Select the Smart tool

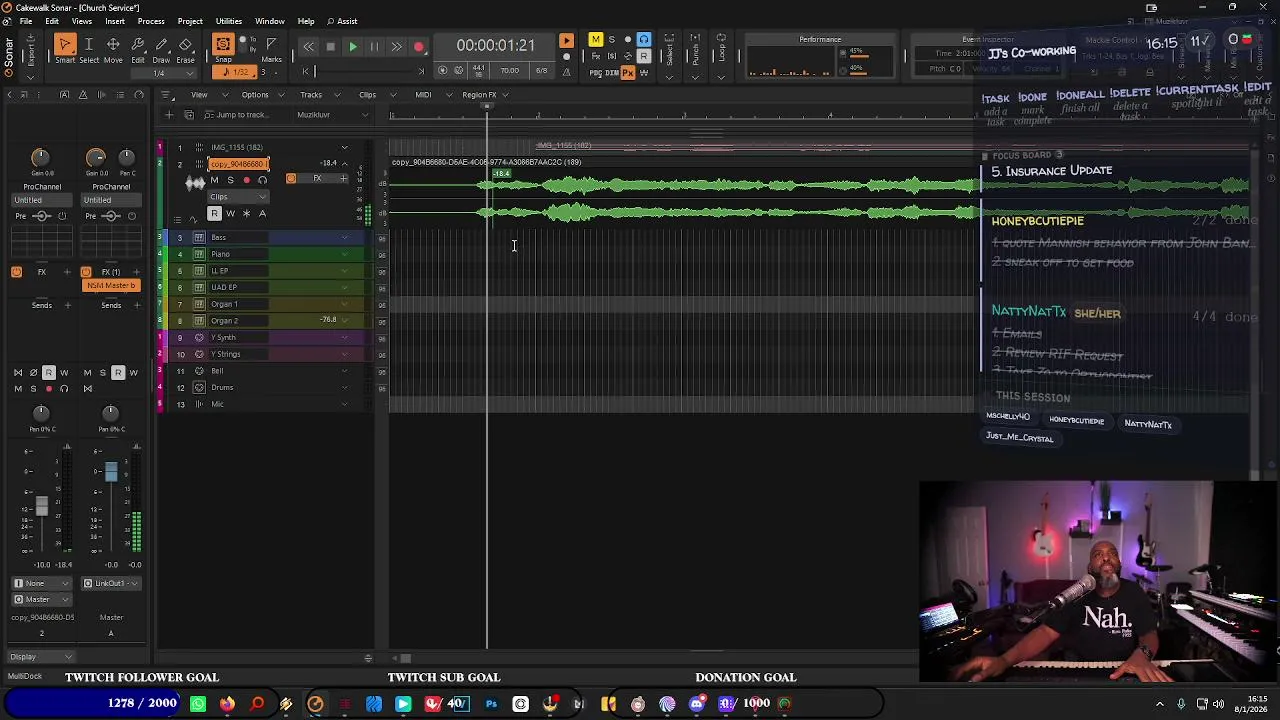64,48
